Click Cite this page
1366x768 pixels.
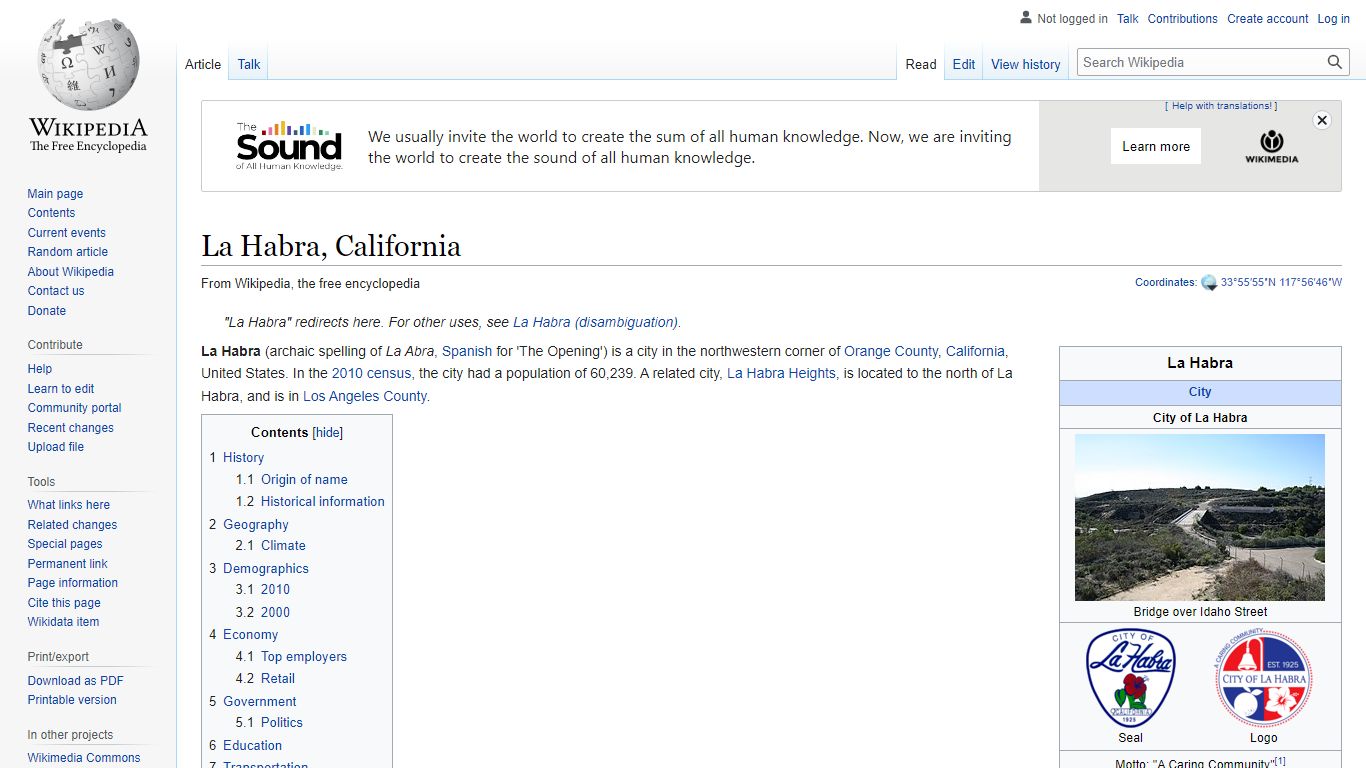tap(64, 603)
